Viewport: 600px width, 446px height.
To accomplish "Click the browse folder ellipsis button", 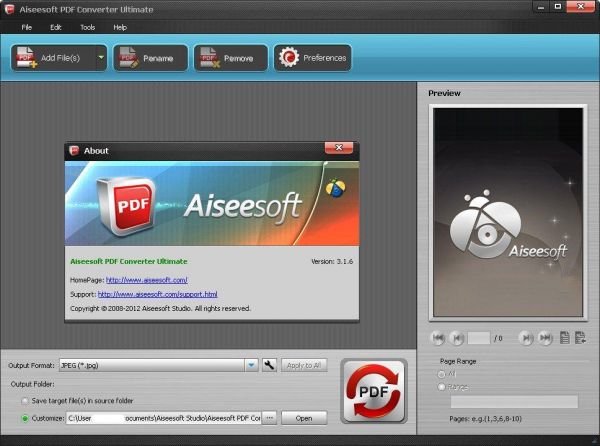I will point(270,418).
